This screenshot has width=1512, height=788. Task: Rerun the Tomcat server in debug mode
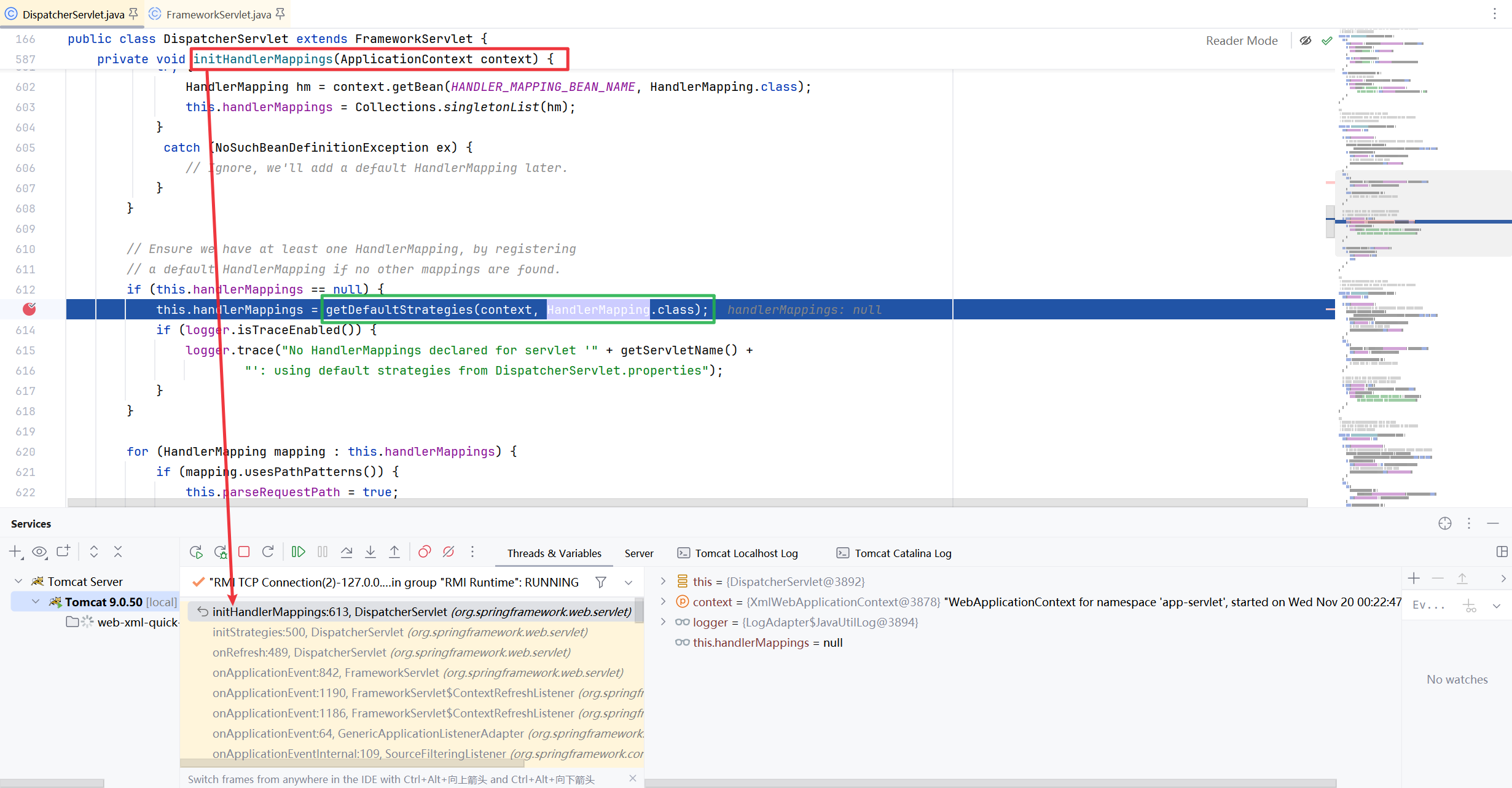221,552
